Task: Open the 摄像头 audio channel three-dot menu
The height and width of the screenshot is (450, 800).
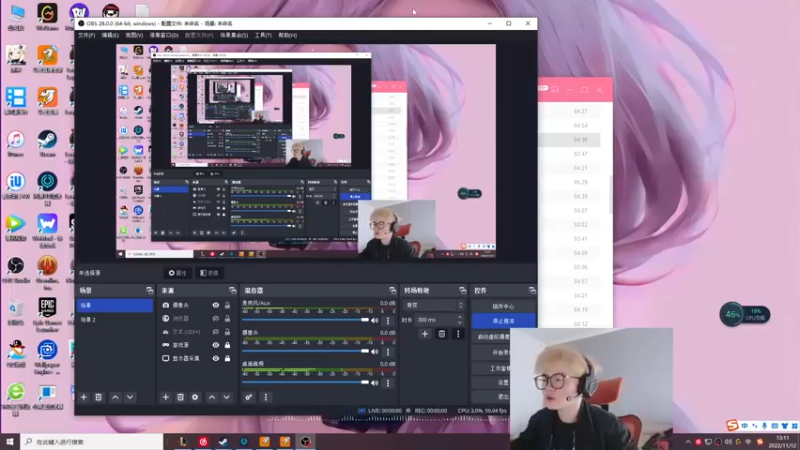Action: click(x=388, y=352)
